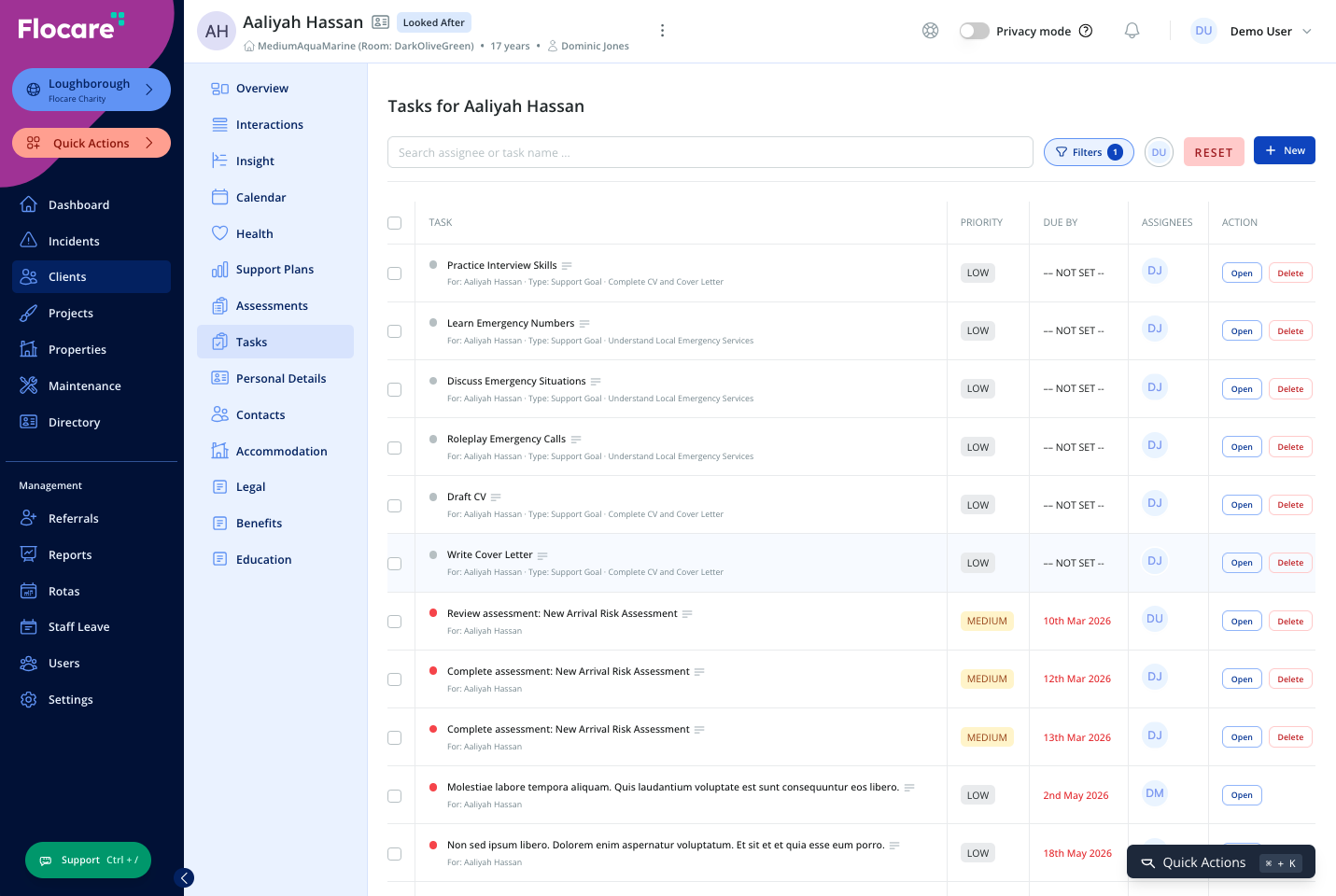
Task: Open Education client tab
Action: [275, 560]
